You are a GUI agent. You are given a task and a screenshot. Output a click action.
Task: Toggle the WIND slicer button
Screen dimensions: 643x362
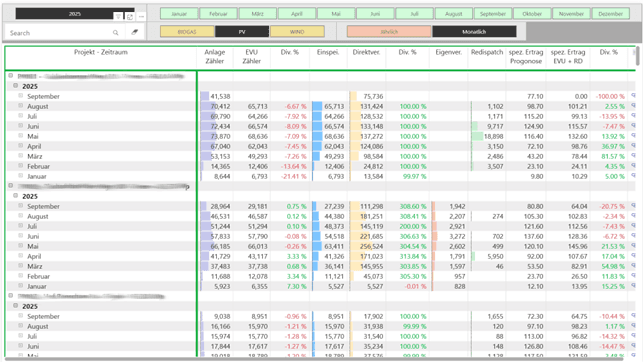point(297,32)
